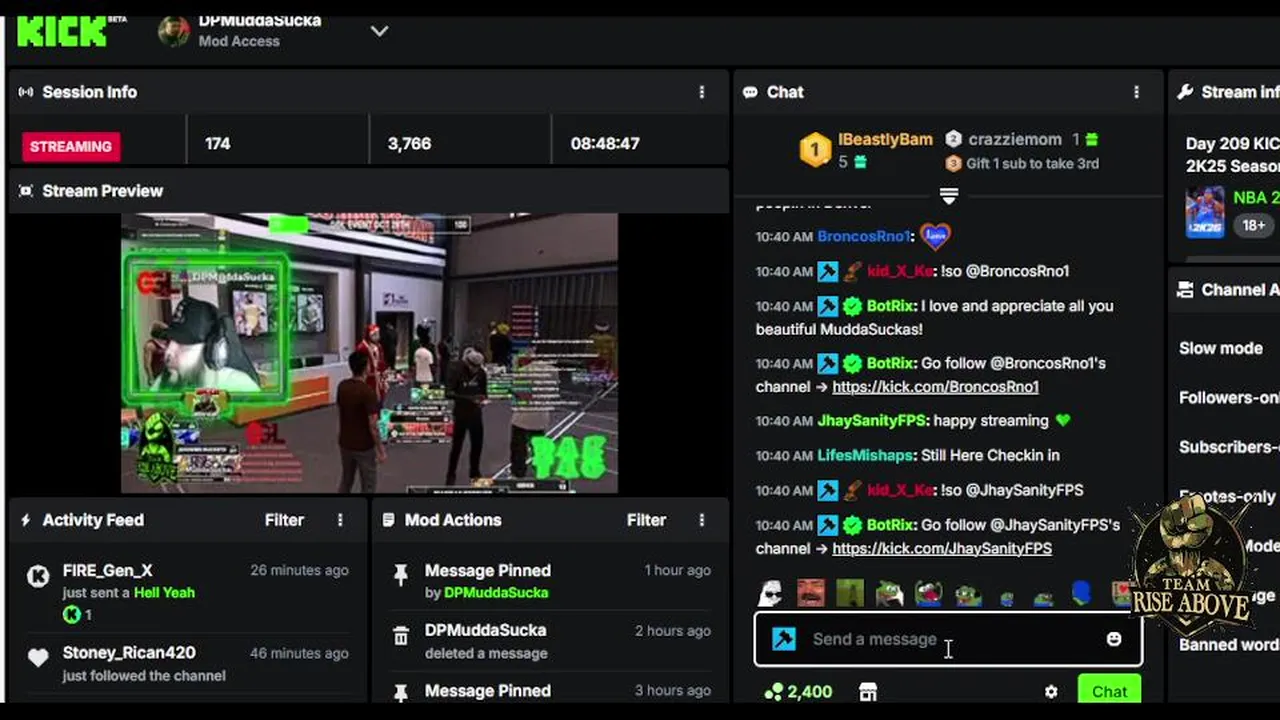
Task: Click the LifesMishaps username in chat
Action: point(865,455)
